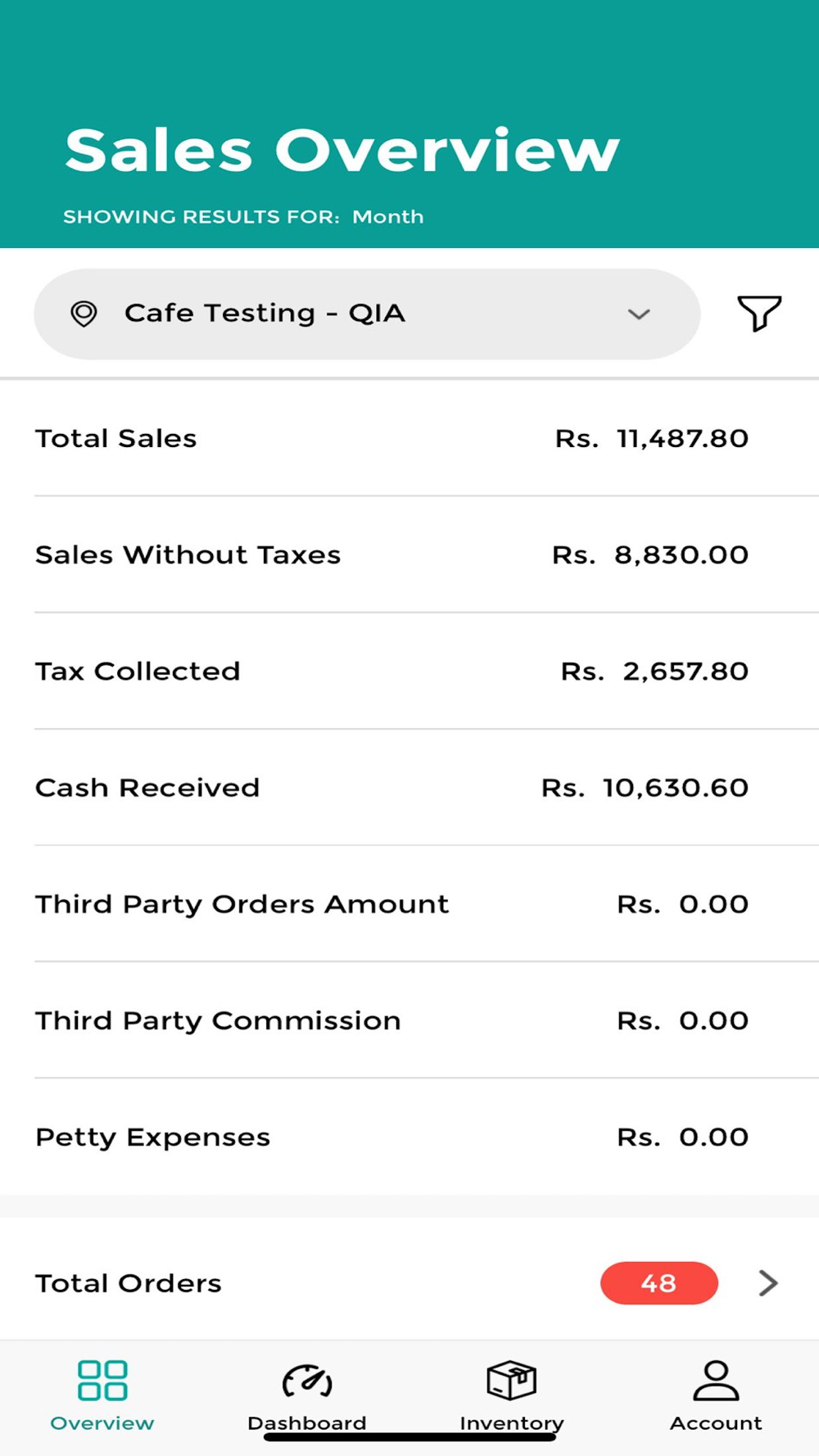The height and width of the screenshot is (1456, 819).
Task: Select the Petty Expenses row
Action: click(x=409, y=1137)
